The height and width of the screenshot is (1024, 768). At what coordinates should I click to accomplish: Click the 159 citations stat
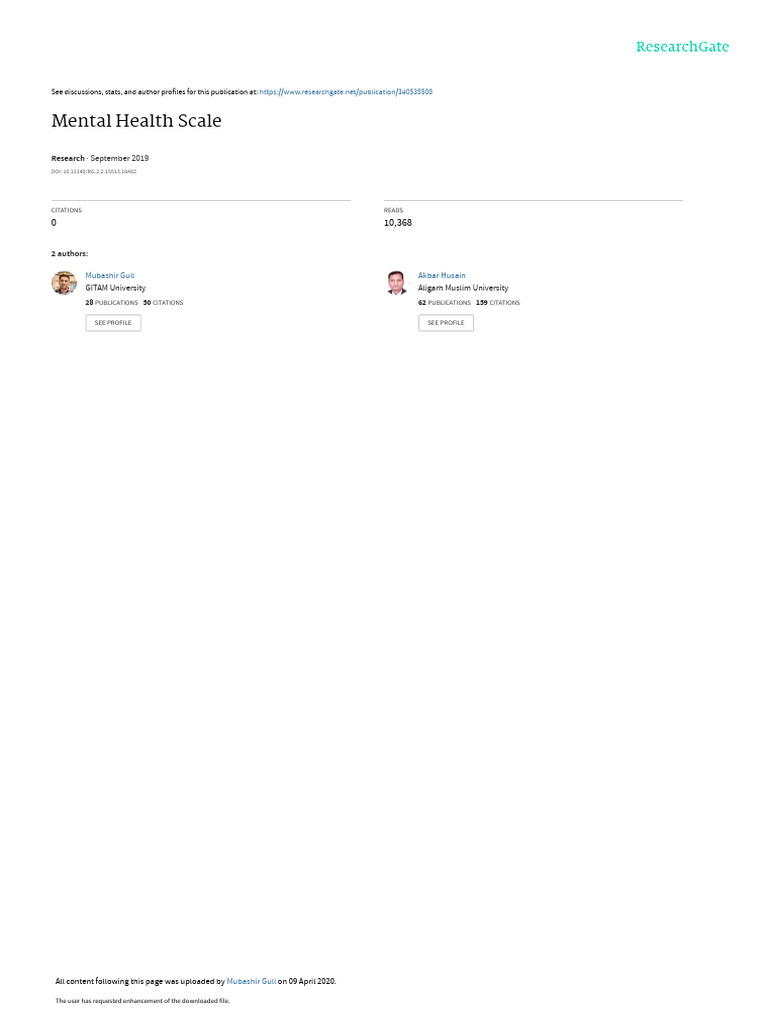(x=498, y=303)
